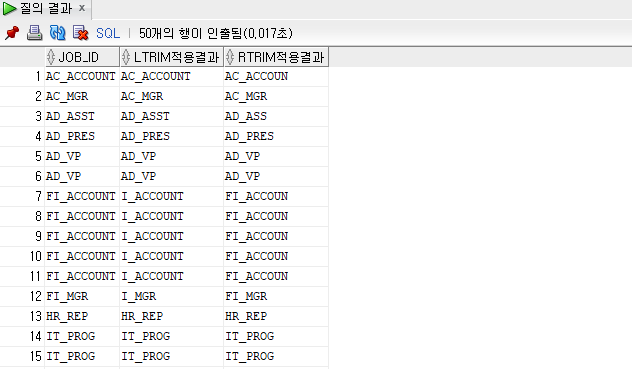Select row 10 LTRIM cell I_ACCOUNT

(x=172, y=256)
